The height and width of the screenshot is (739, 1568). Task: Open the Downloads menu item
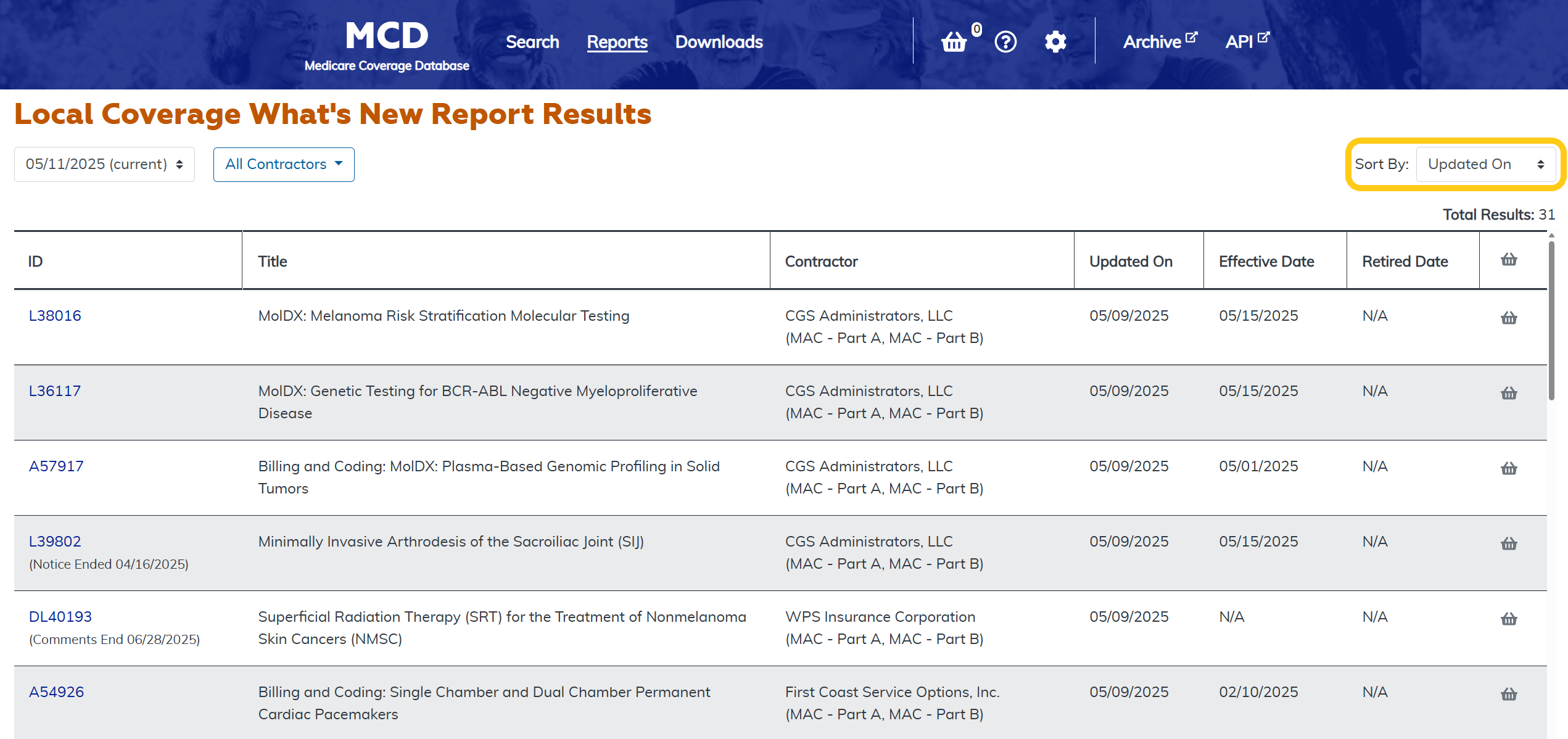[x=719, y=42]
